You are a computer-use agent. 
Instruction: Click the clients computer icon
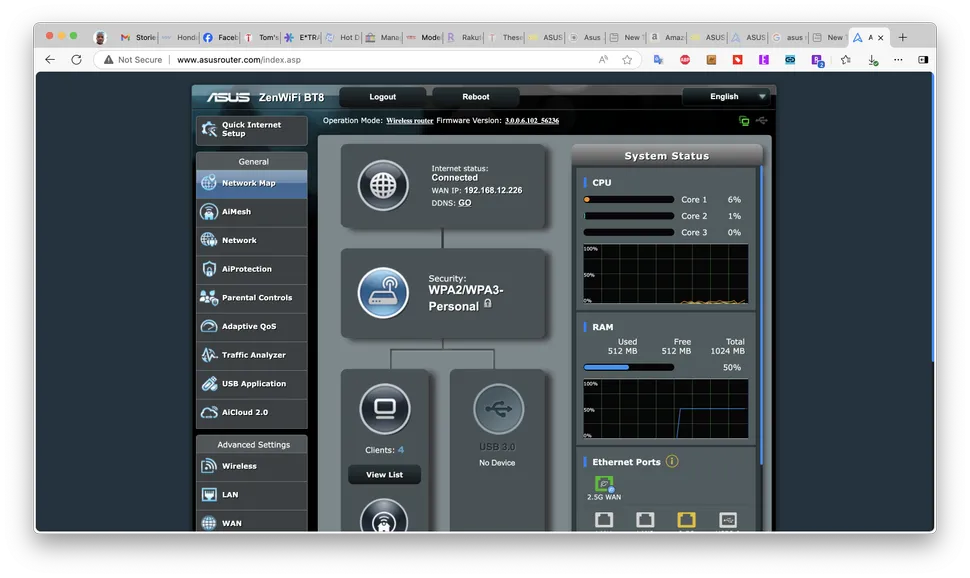coord(385,409)
